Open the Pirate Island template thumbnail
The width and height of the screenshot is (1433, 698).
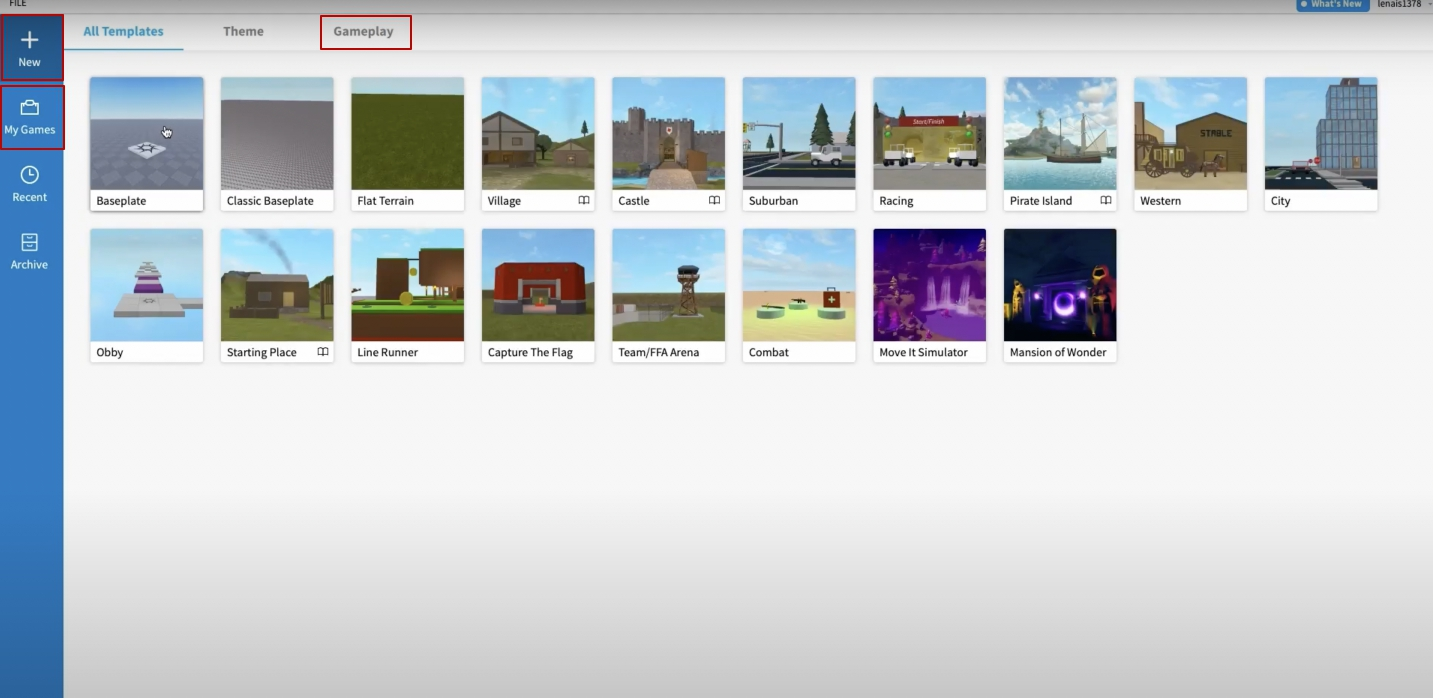tap(1060, 134)
